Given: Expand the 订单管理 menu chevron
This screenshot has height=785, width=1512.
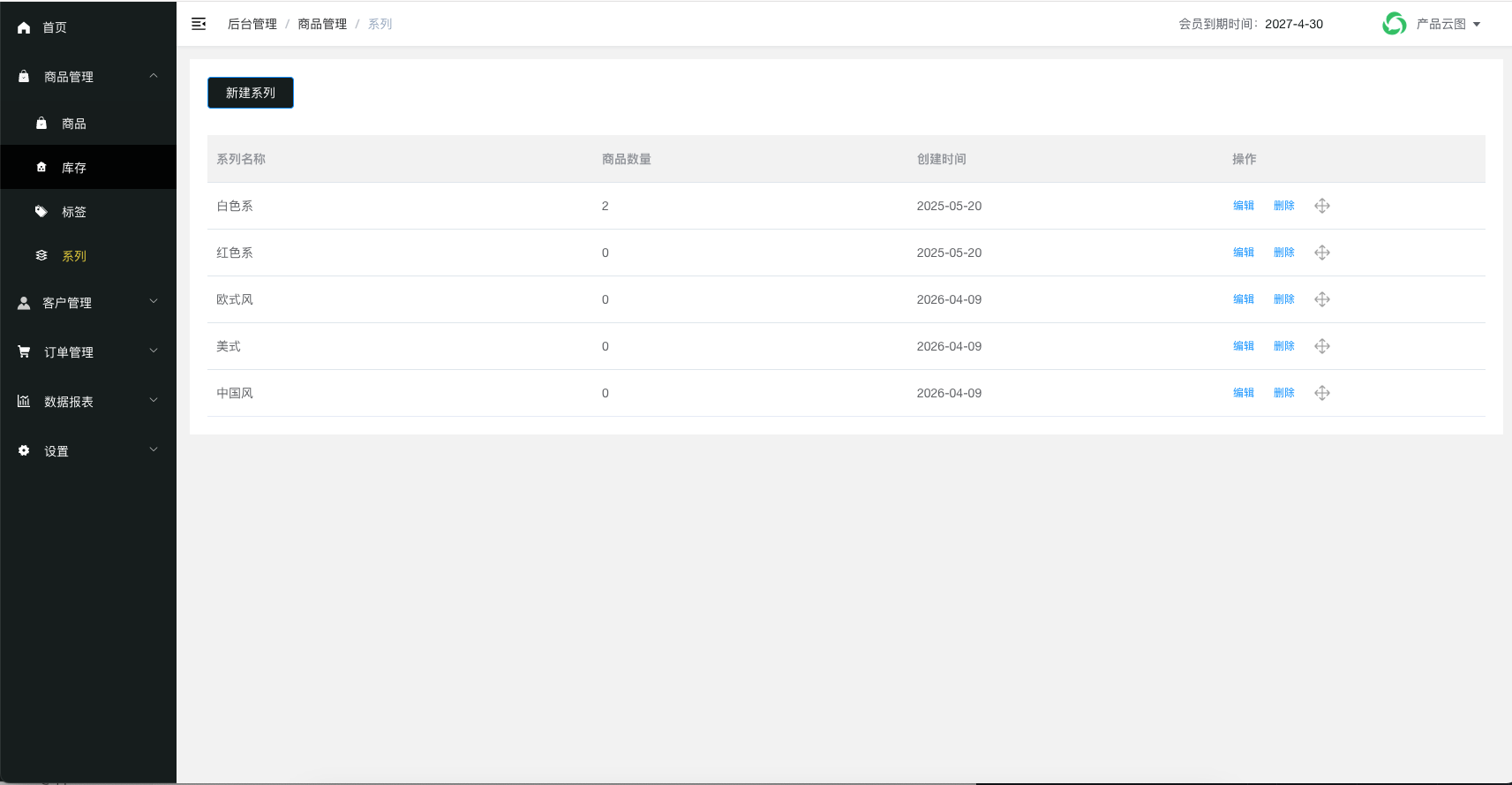Looking at the screenshot, I should 154,351.
